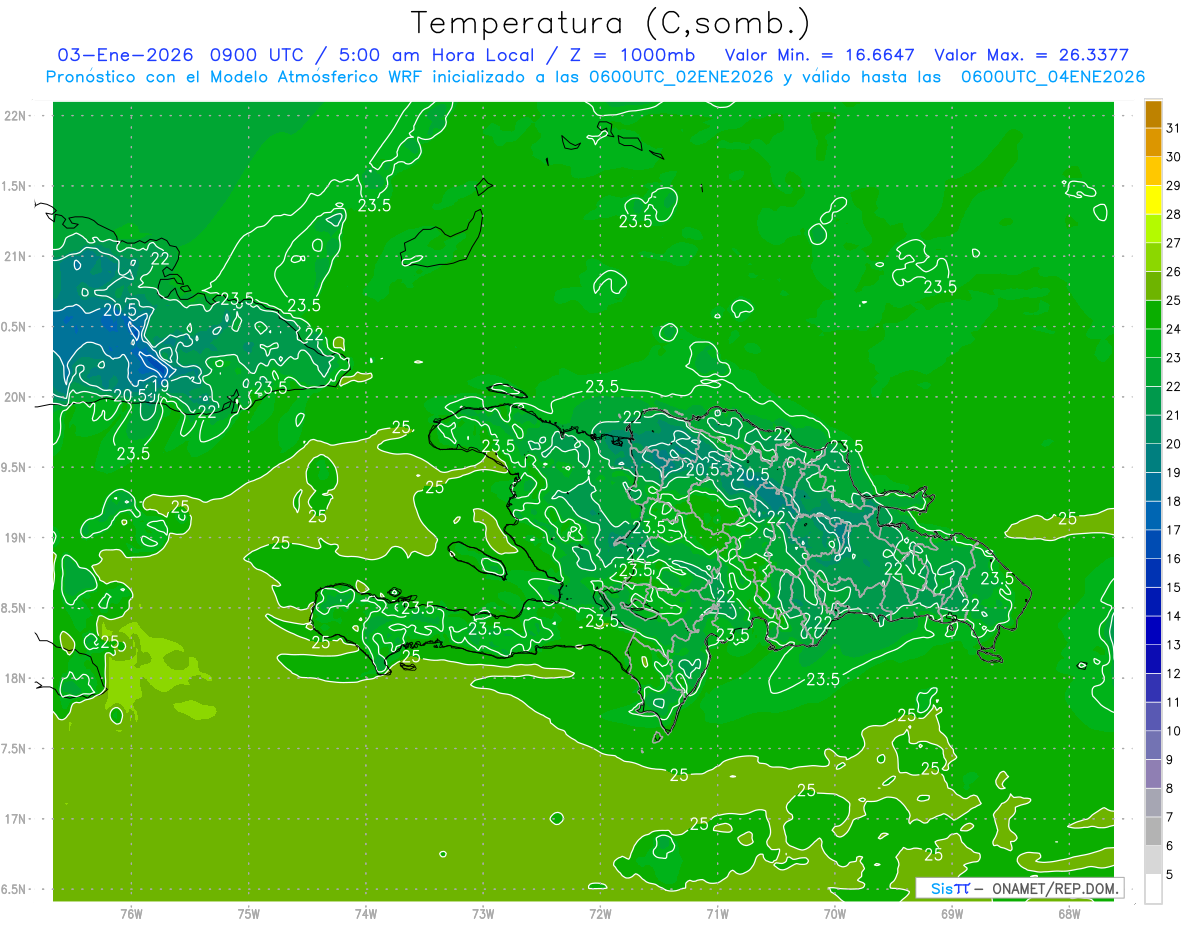Click the WRF initialization time '0600UTC_02ENE2026'
Viewport: 1200px width, 927px height.
click(681, 77)
